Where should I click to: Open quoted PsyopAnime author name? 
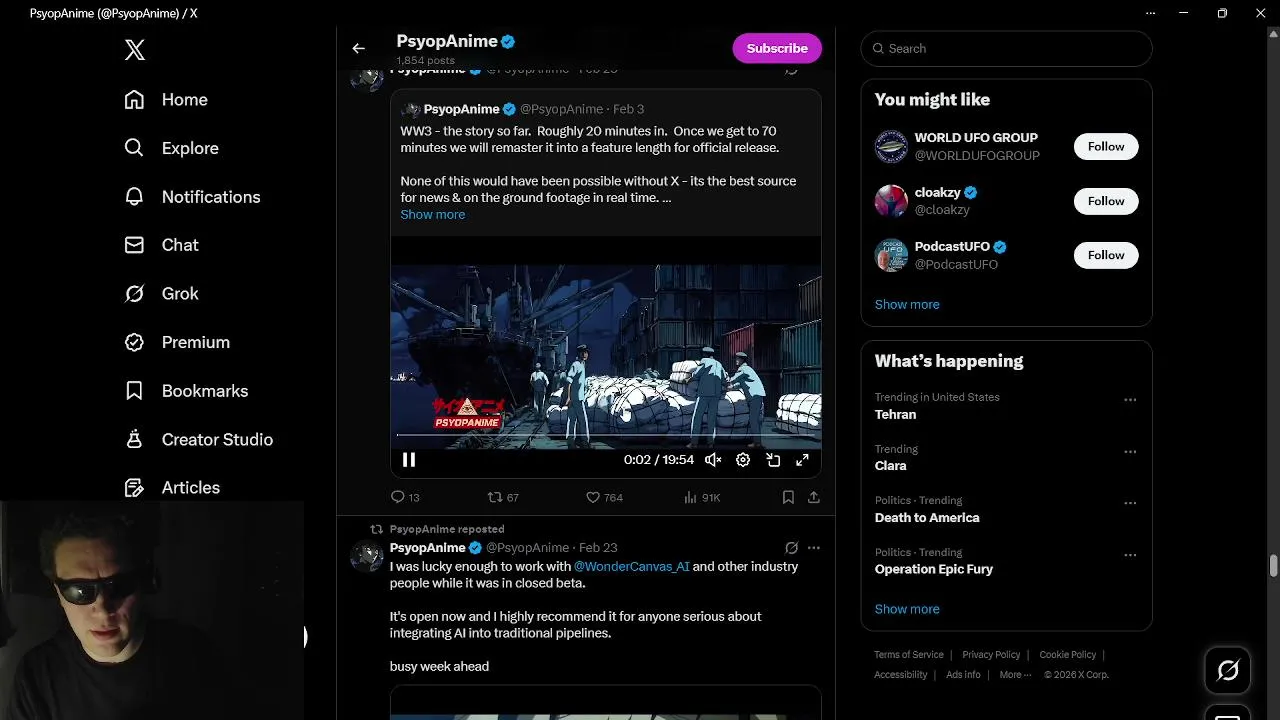click(x=461, y=109)
